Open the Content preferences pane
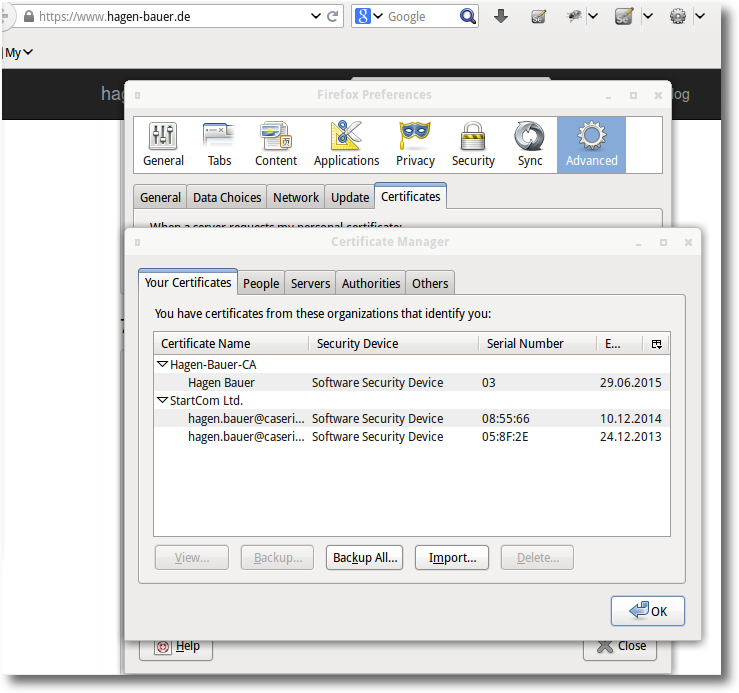 276,145
